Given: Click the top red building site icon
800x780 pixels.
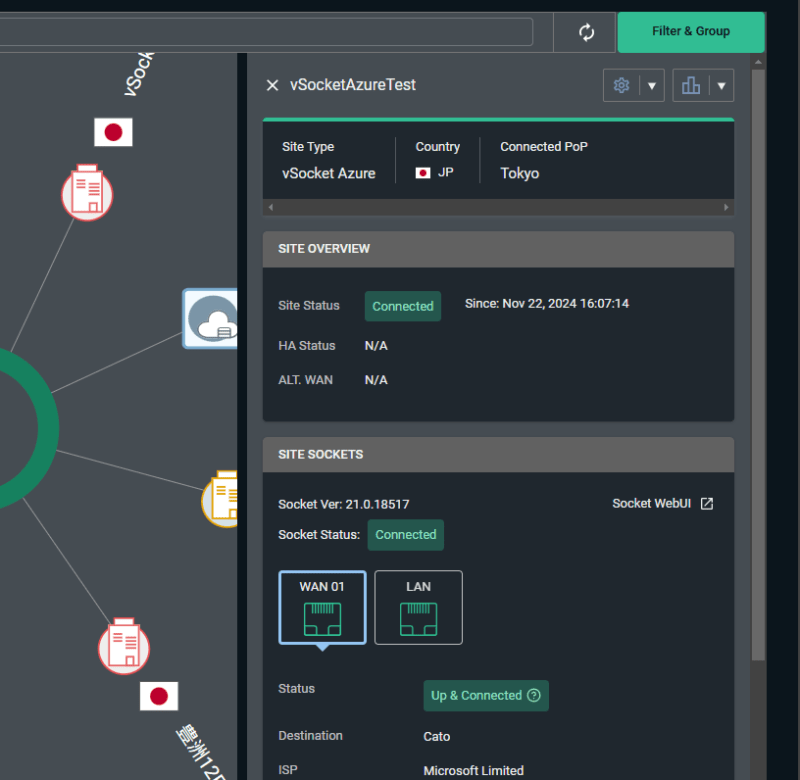Looking at the screenshot, I should [x=87, y=193].
